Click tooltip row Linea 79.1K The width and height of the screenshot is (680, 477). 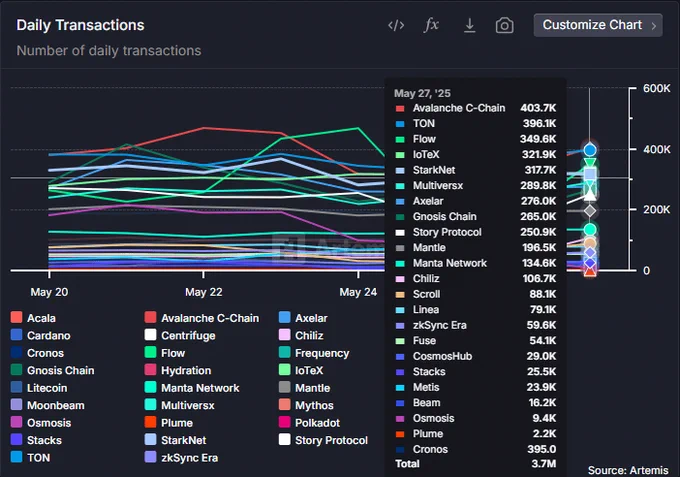[476, 310]
